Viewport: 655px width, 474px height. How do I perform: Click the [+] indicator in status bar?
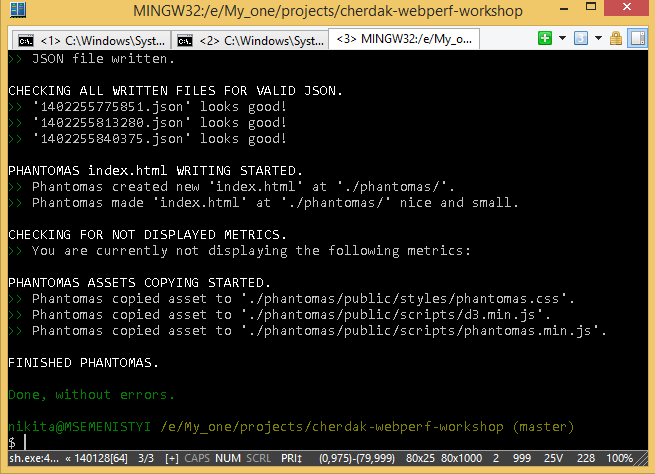[172, 458]
